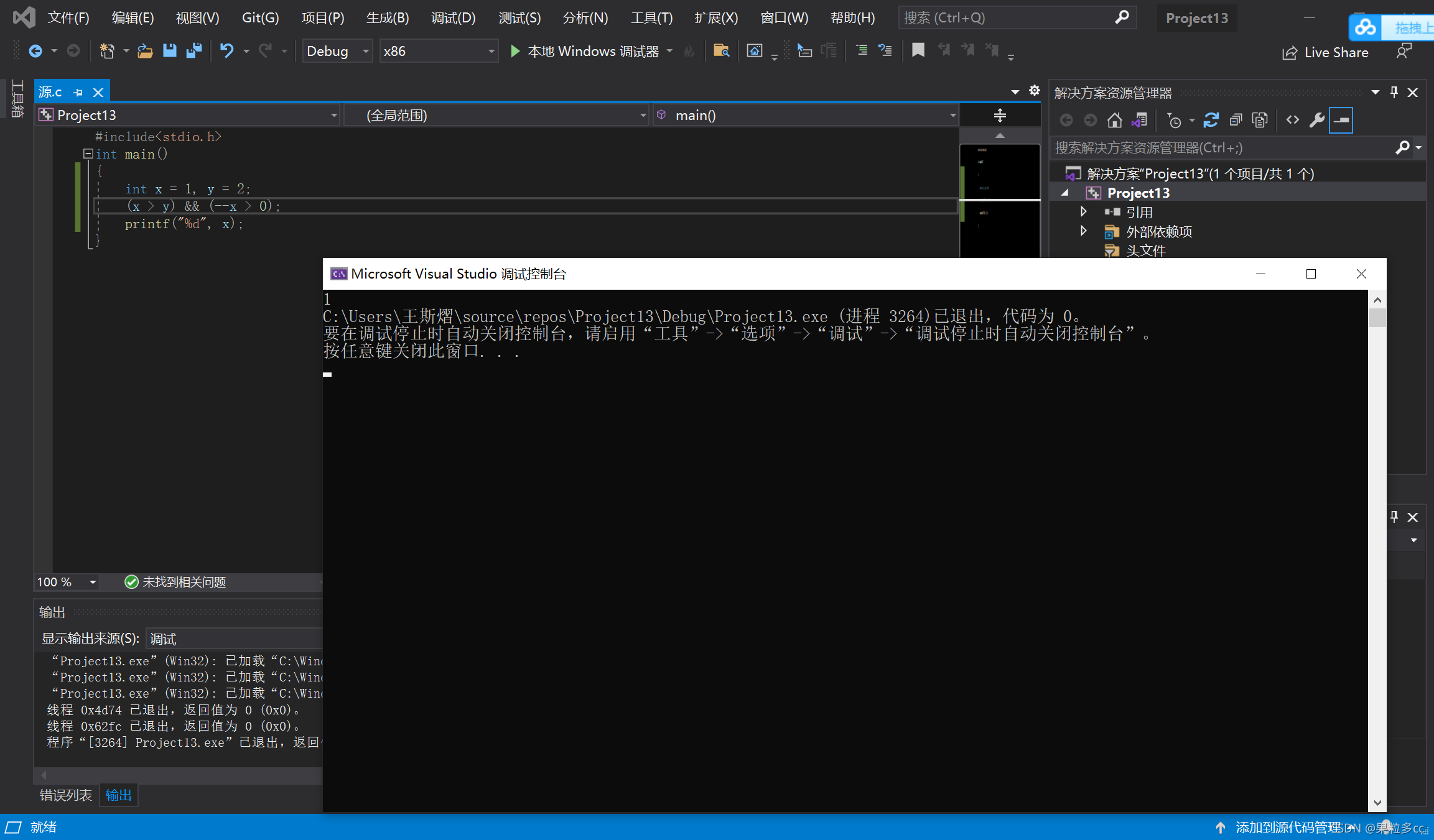Switch to the 输出 tab at bottom
The width and height of the screenshot is (1434, 840).
(118, 795)
